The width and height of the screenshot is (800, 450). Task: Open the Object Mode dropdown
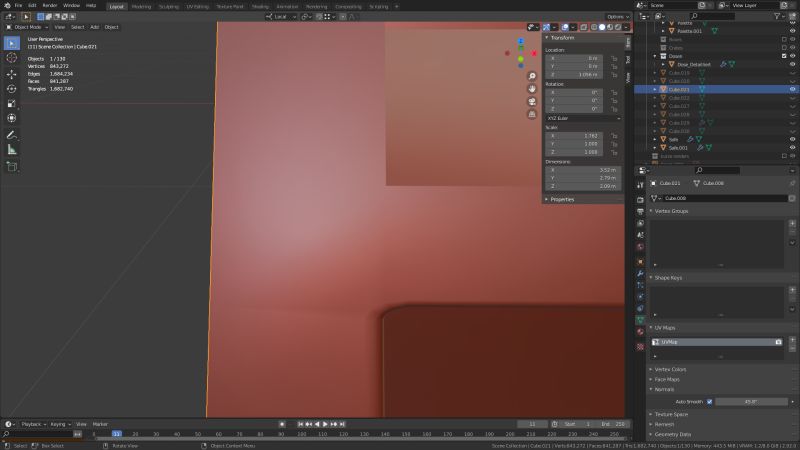pyautogui.click(x=27, y=27)
